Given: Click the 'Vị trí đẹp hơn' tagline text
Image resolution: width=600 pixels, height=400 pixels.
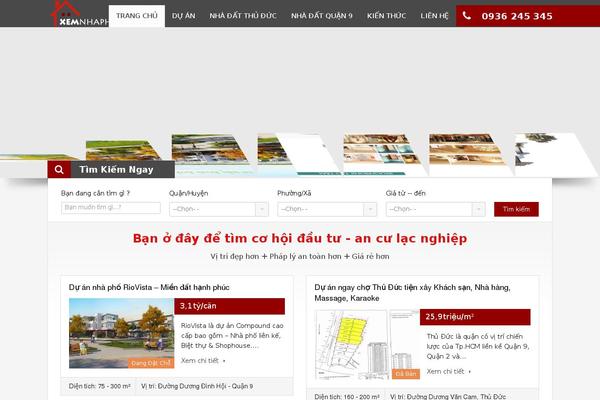Looking at the screenshot, I should [x=300, y=256].
